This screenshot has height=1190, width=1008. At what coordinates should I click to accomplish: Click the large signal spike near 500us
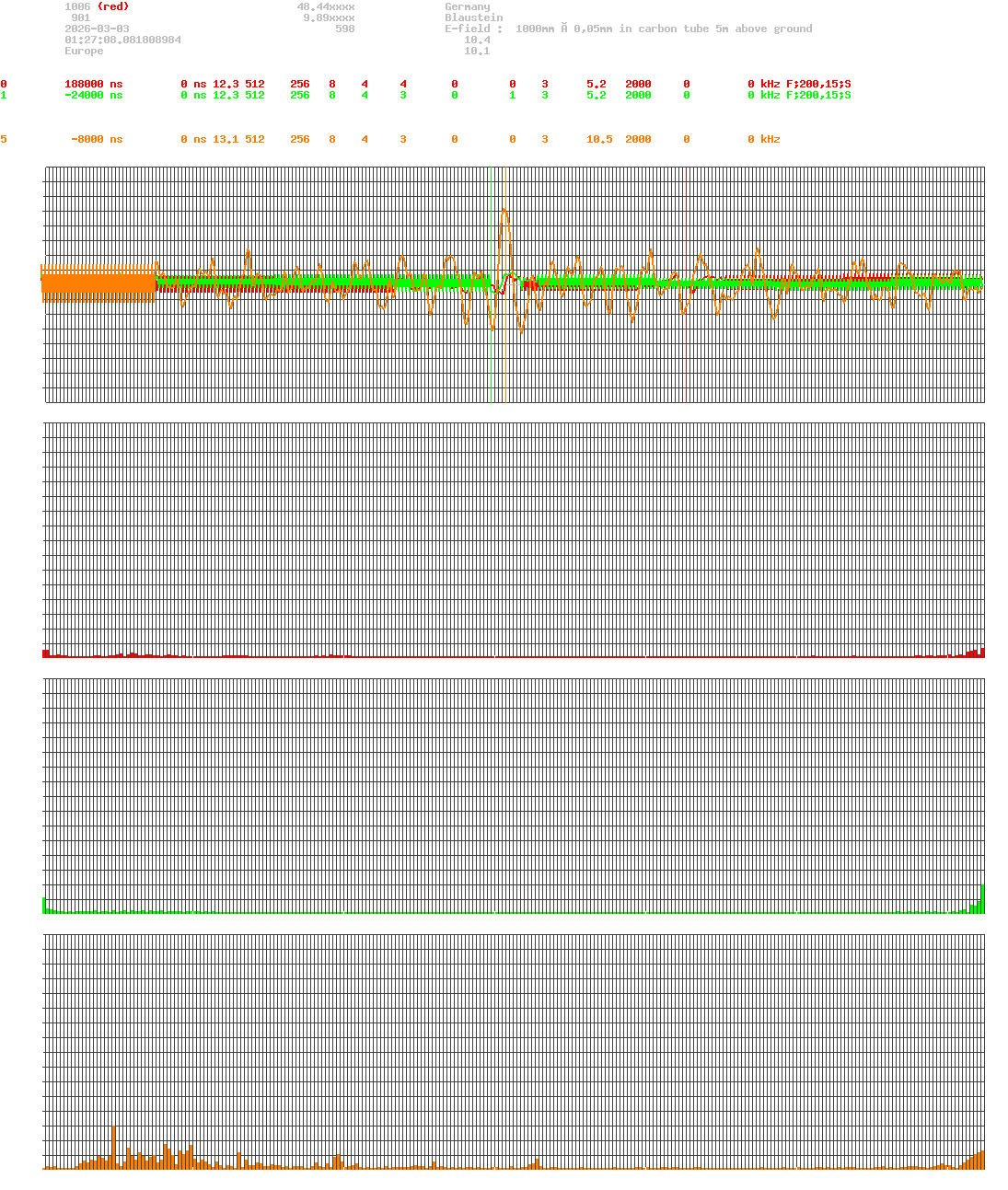point(504,212)
